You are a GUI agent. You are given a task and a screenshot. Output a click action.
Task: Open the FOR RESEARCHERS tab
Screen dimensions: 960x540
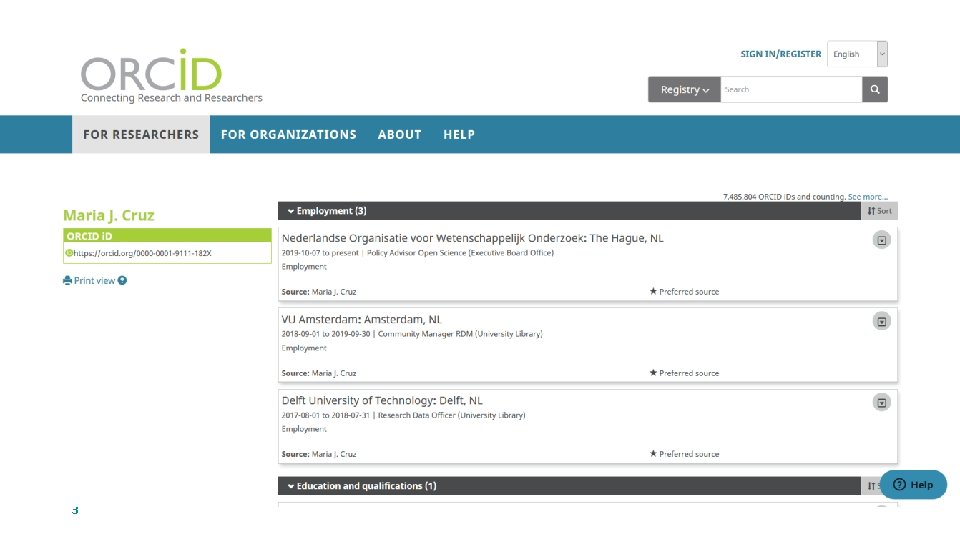pyautogui.click(x=141, y=134)
